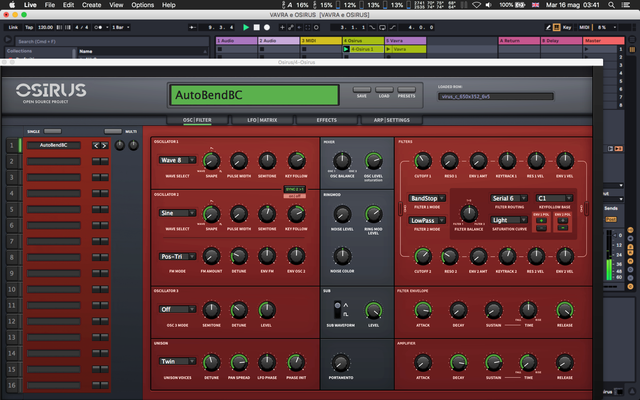Open the Create menu
640x400 pixels.
pyautogui.click(x=91, y=5)
